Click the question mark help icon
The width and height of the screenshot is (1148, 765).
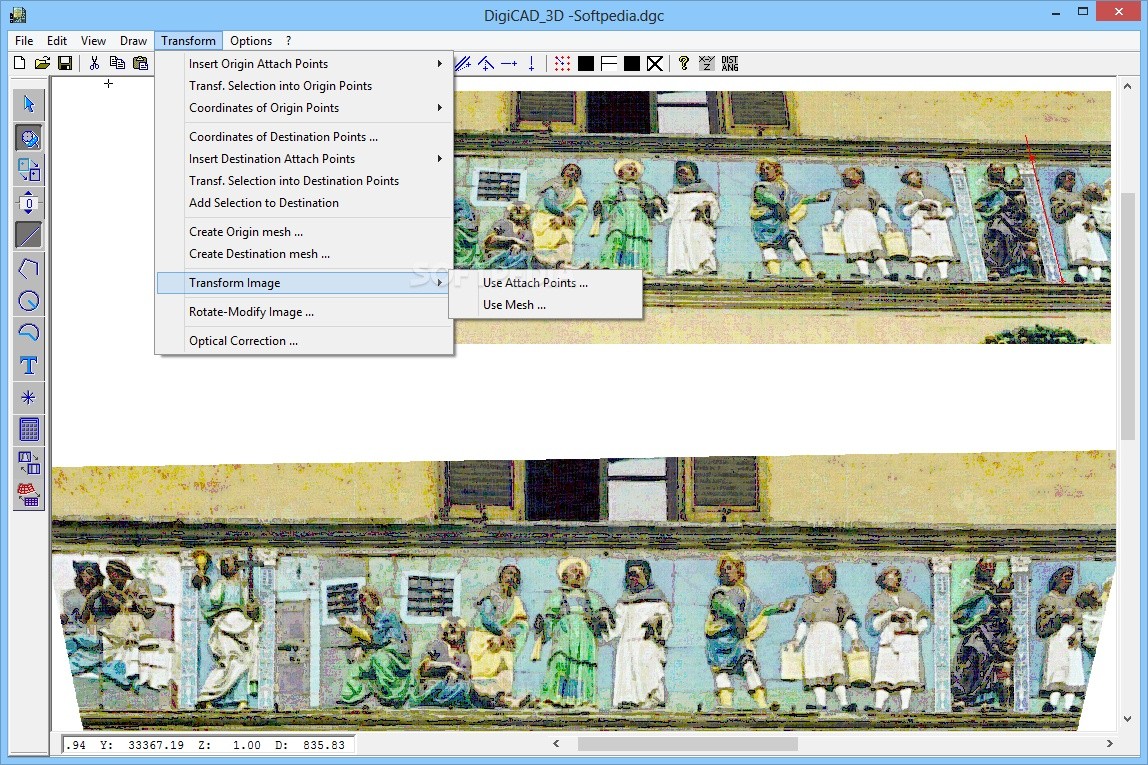point(684,64)
